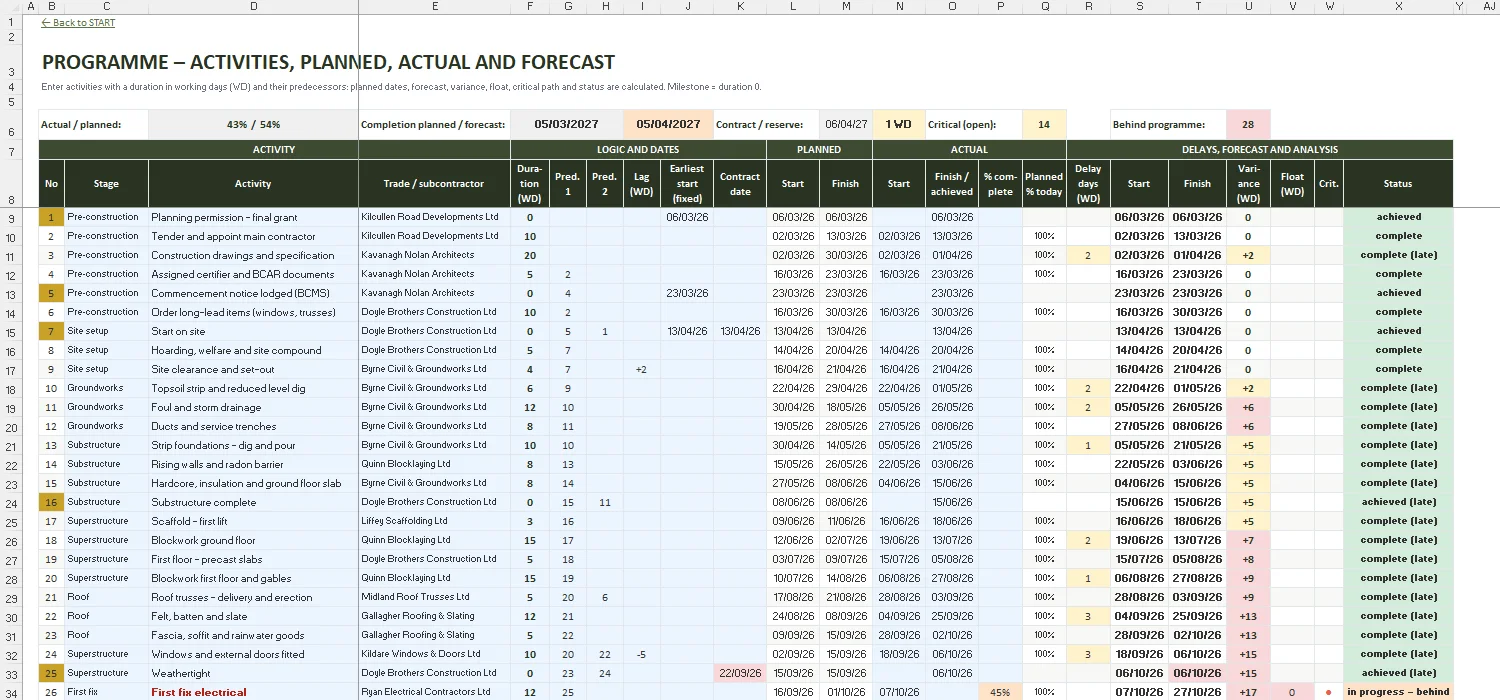This screenshot has width=1500, height=700.
Task: Select the Float (WD) heading cell
Action: 1292,184
